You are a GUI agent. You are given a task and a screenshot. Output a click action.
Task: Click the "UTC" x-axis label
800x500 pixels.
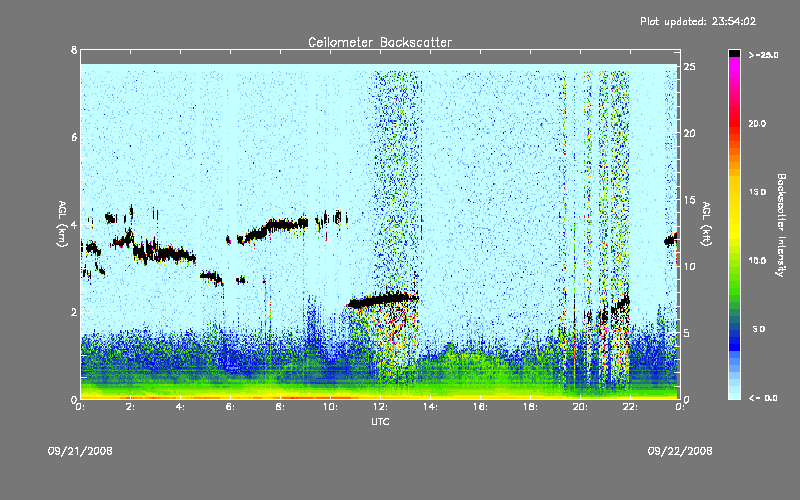(380, 421)
